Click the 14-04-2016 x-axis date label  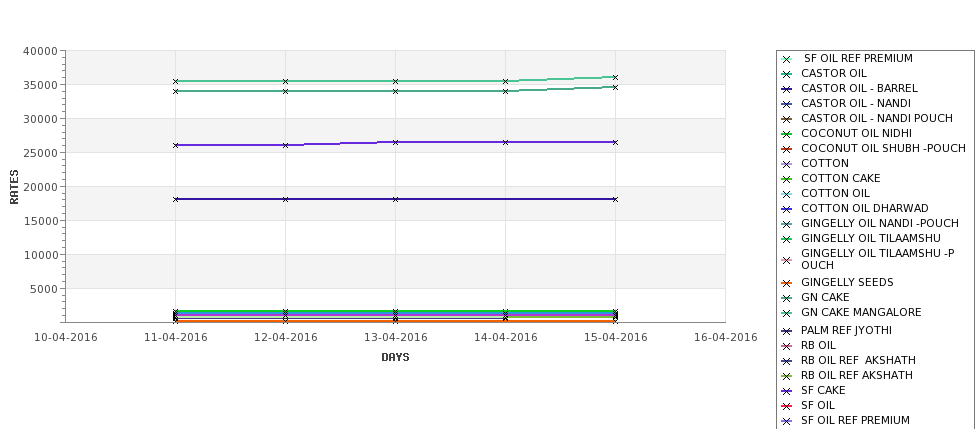[x=506, y=338]
